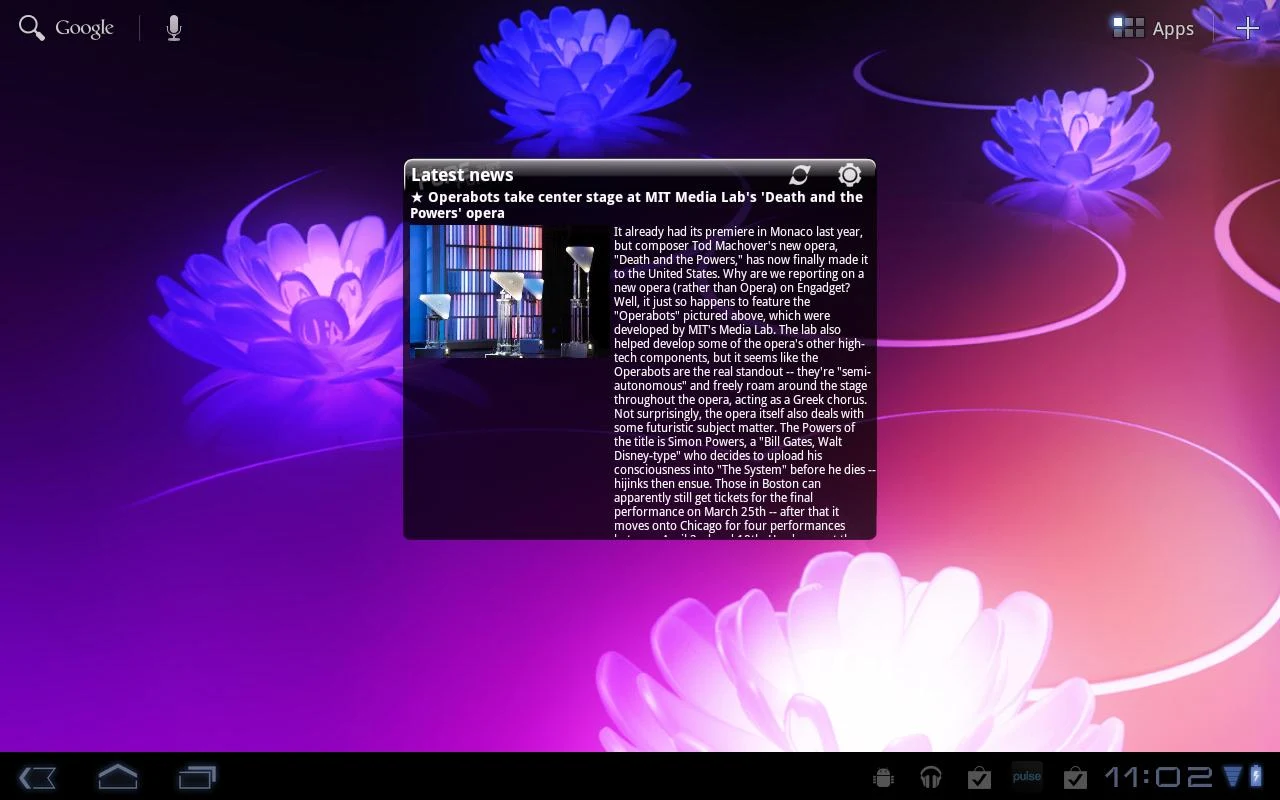Add a widget with the plus icon
This screenshot has width=1280, height=800.
[1247, 28]
